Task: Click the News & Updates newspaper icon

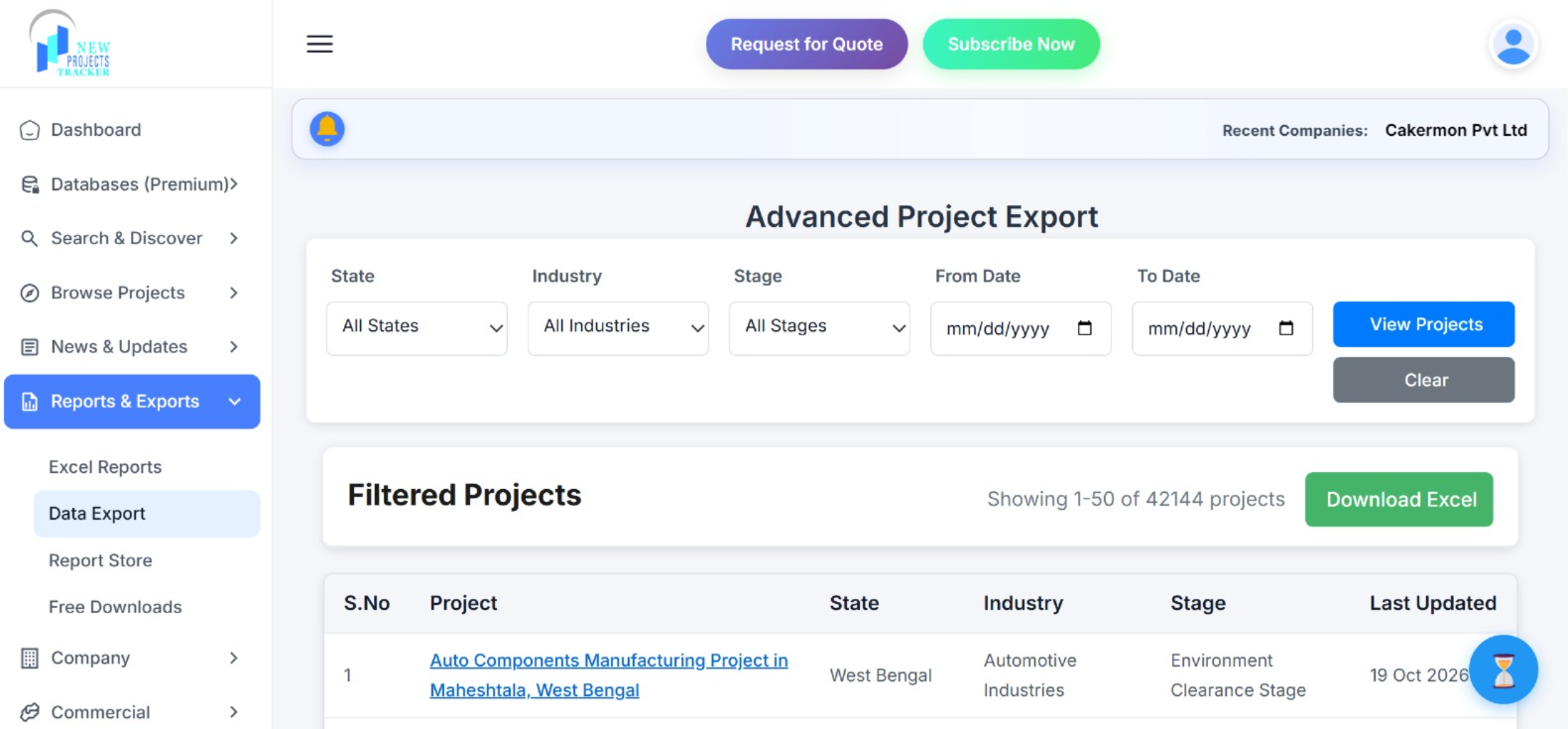Action: pos(30,347)
